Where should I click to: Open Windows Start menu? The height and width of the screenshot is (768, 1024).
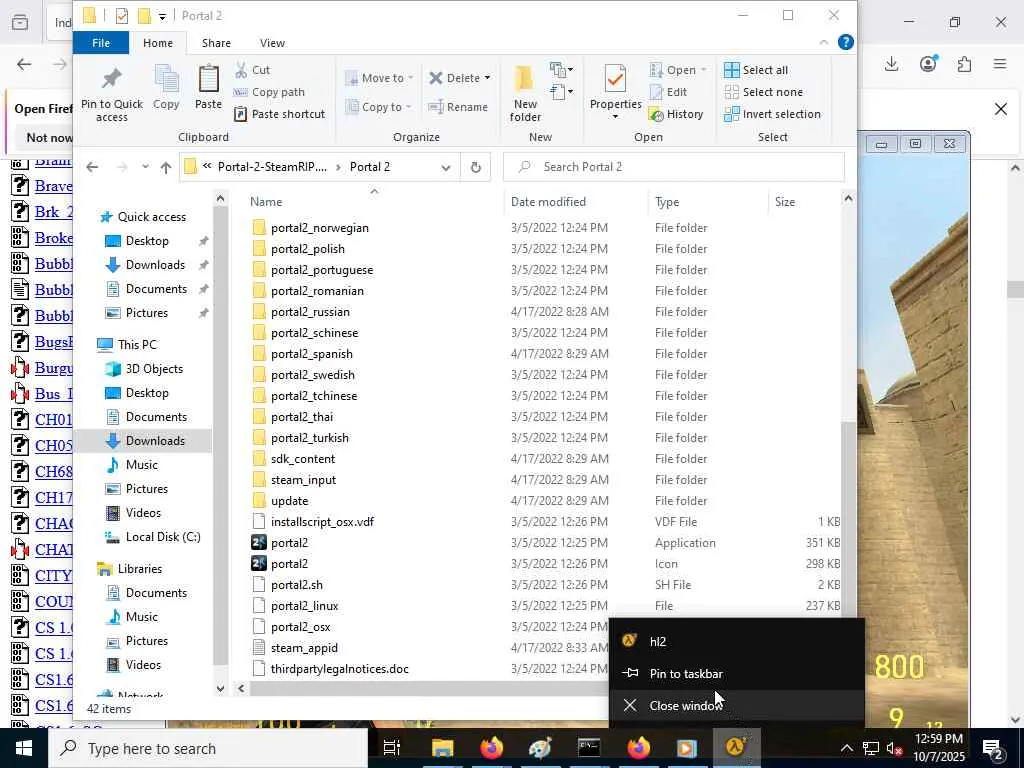[24, 748]
